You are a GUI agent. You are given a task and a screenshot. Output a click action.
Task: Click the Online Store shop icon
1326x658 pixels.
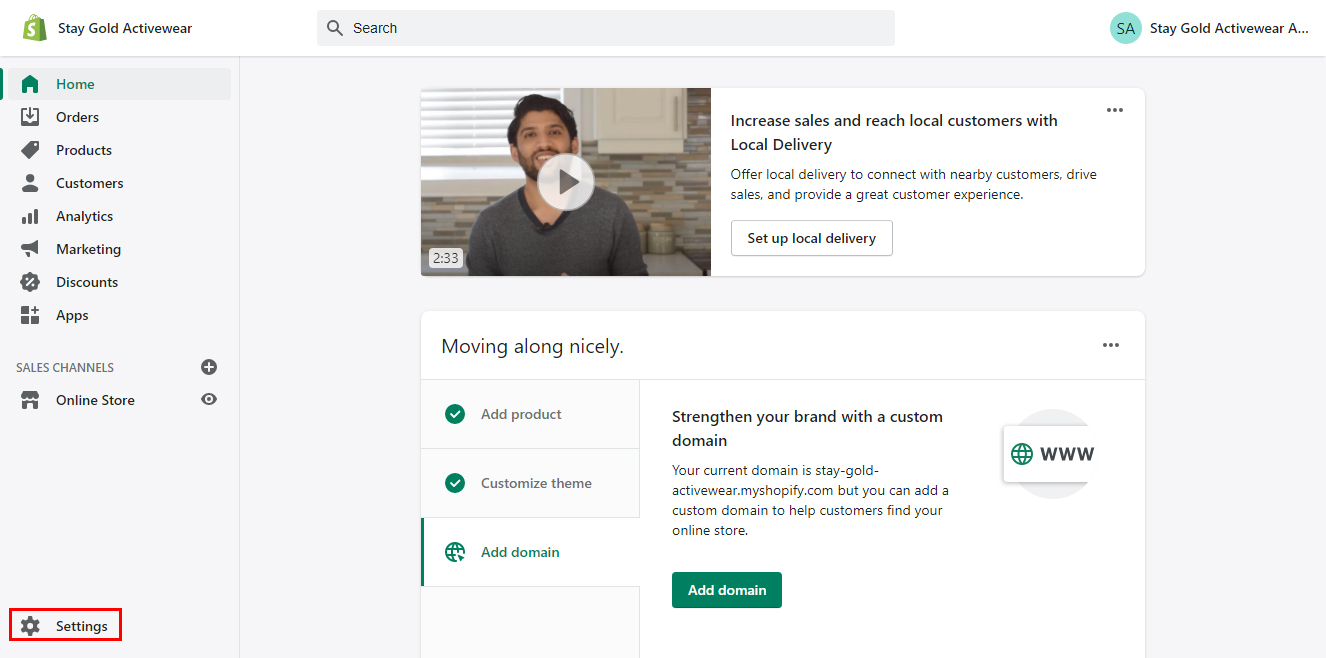click(30, 400)
